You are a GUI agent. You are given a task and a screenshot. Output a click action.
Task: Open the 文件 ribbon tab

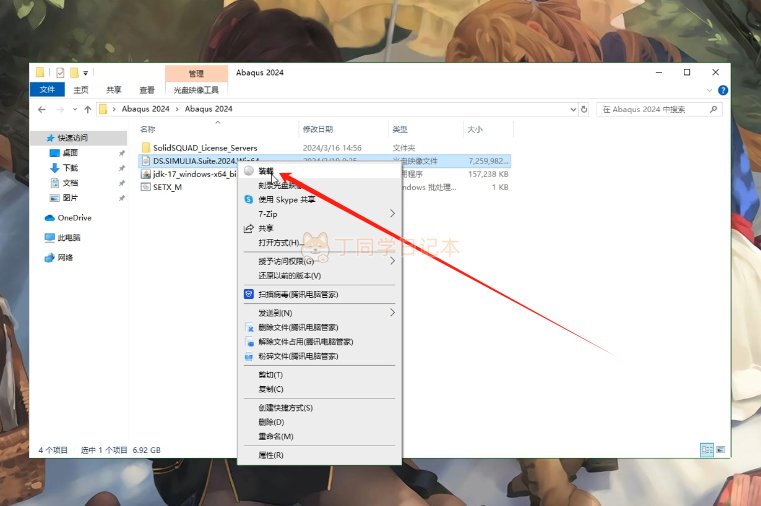click(x=47, y=89)
